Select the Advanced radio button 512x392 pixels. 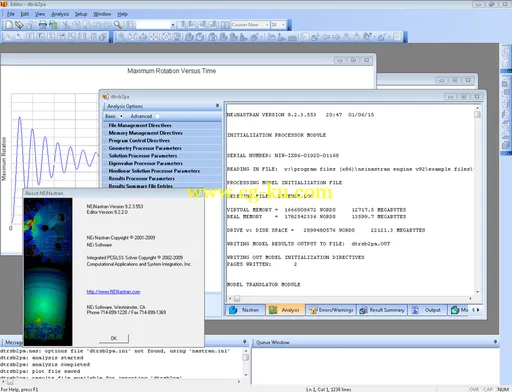[x=158, y=116]
